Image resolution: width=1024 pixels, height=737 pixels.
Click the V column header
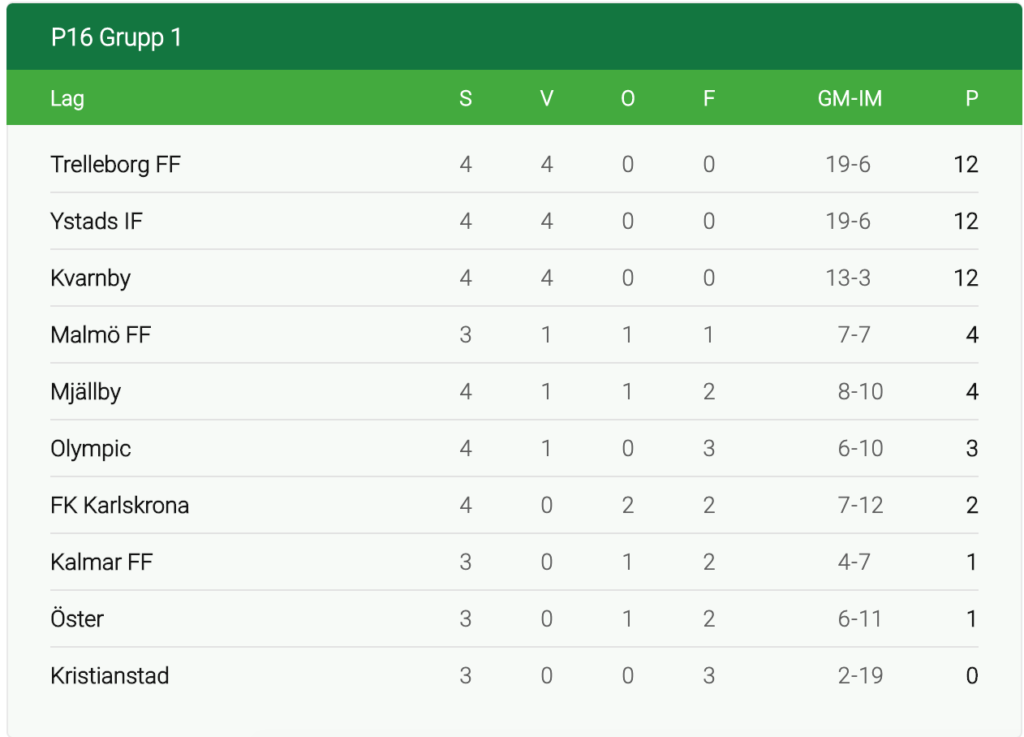[x=547, y=99]
